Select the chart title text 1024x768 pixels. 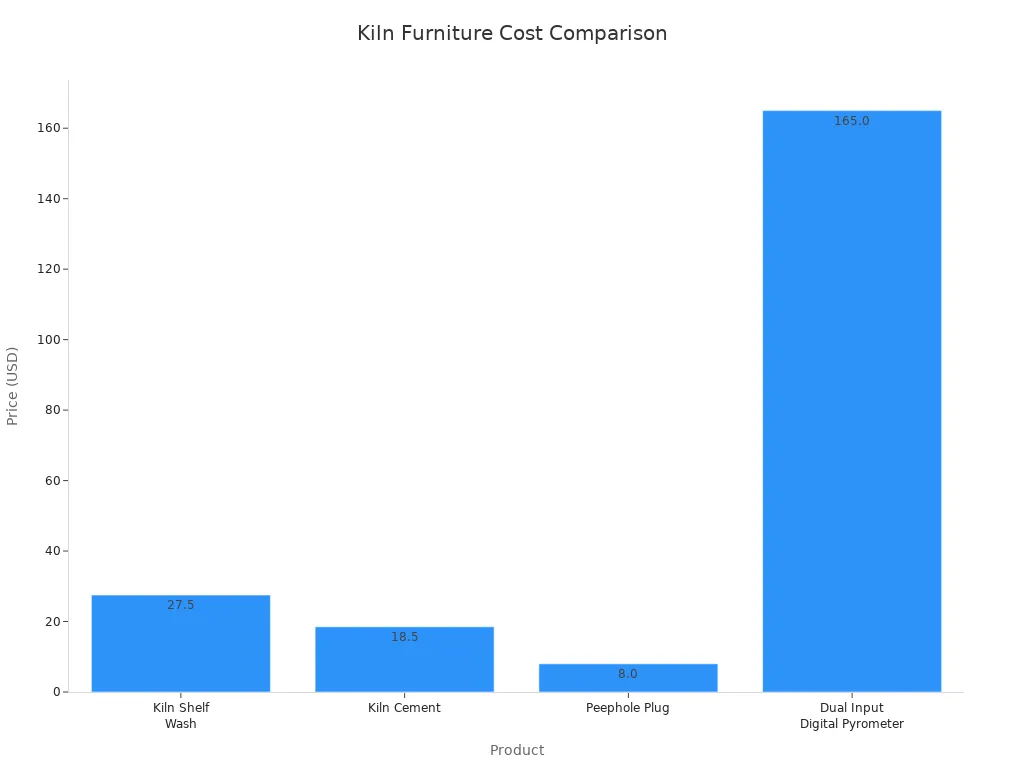tap(511, 33)
